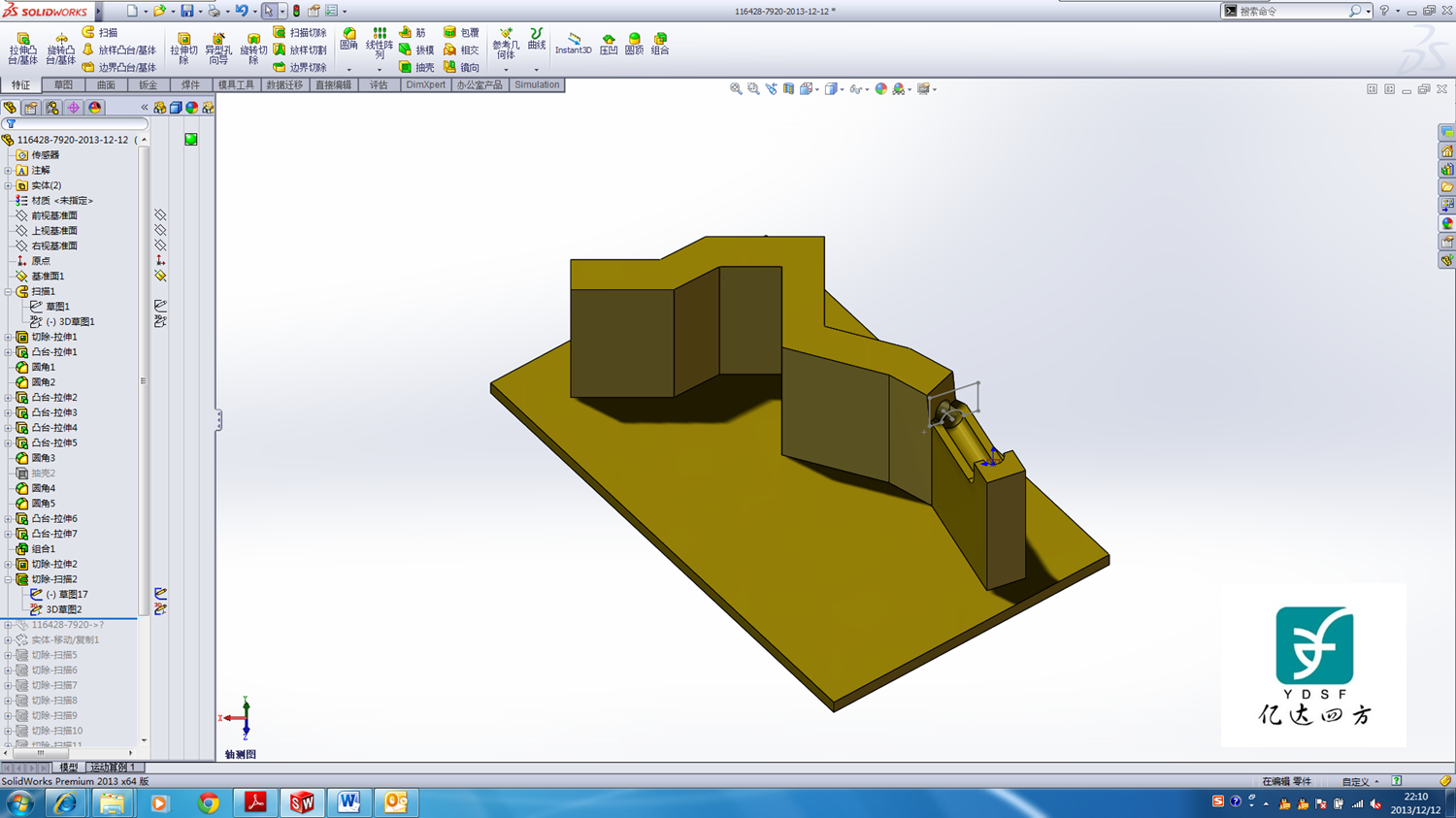
Task: Open the 曲线 curves tool
Action: (x=536, y=40)
